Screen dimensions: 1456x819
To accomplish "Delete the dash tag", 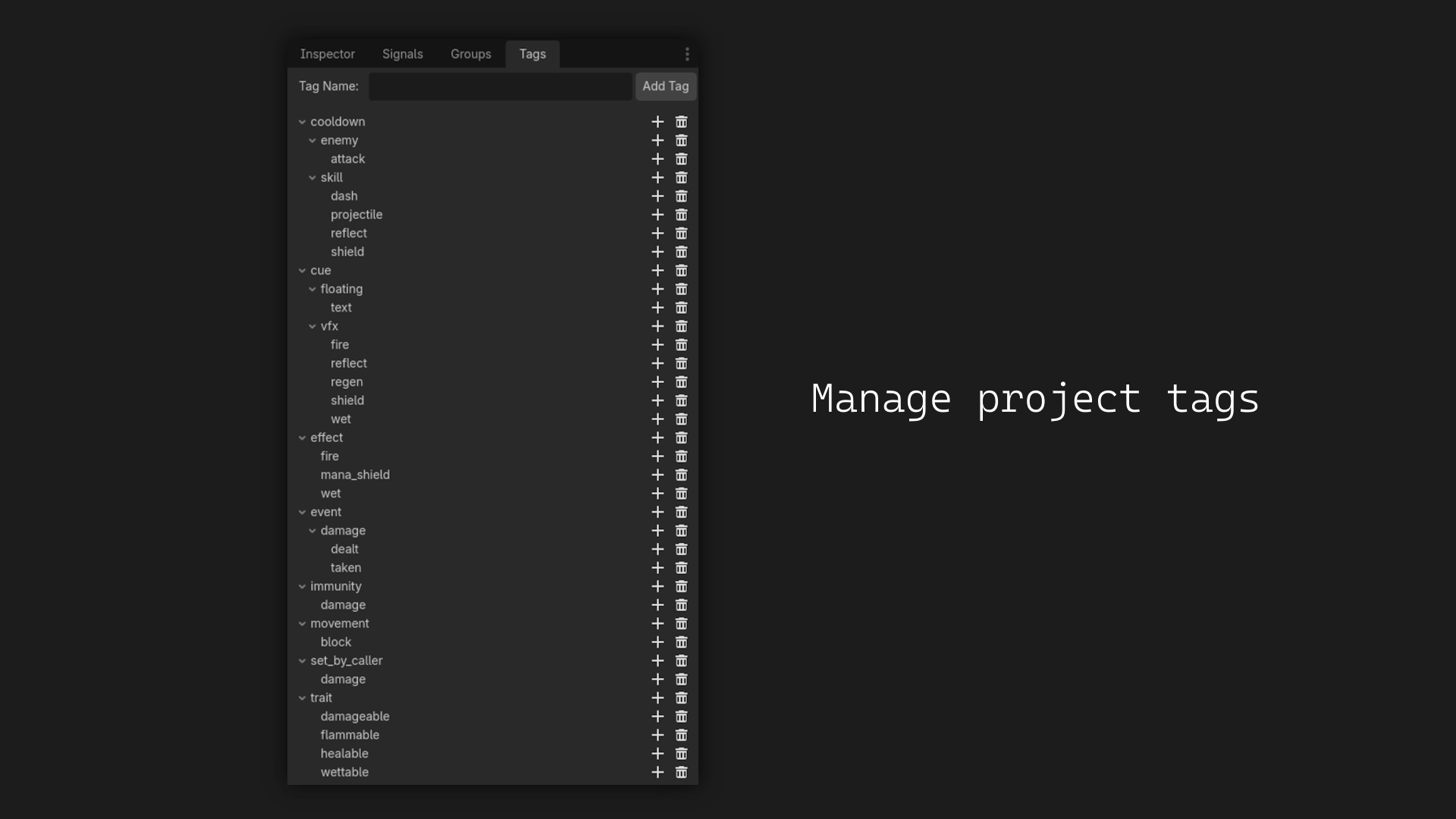I will [681, 196].
